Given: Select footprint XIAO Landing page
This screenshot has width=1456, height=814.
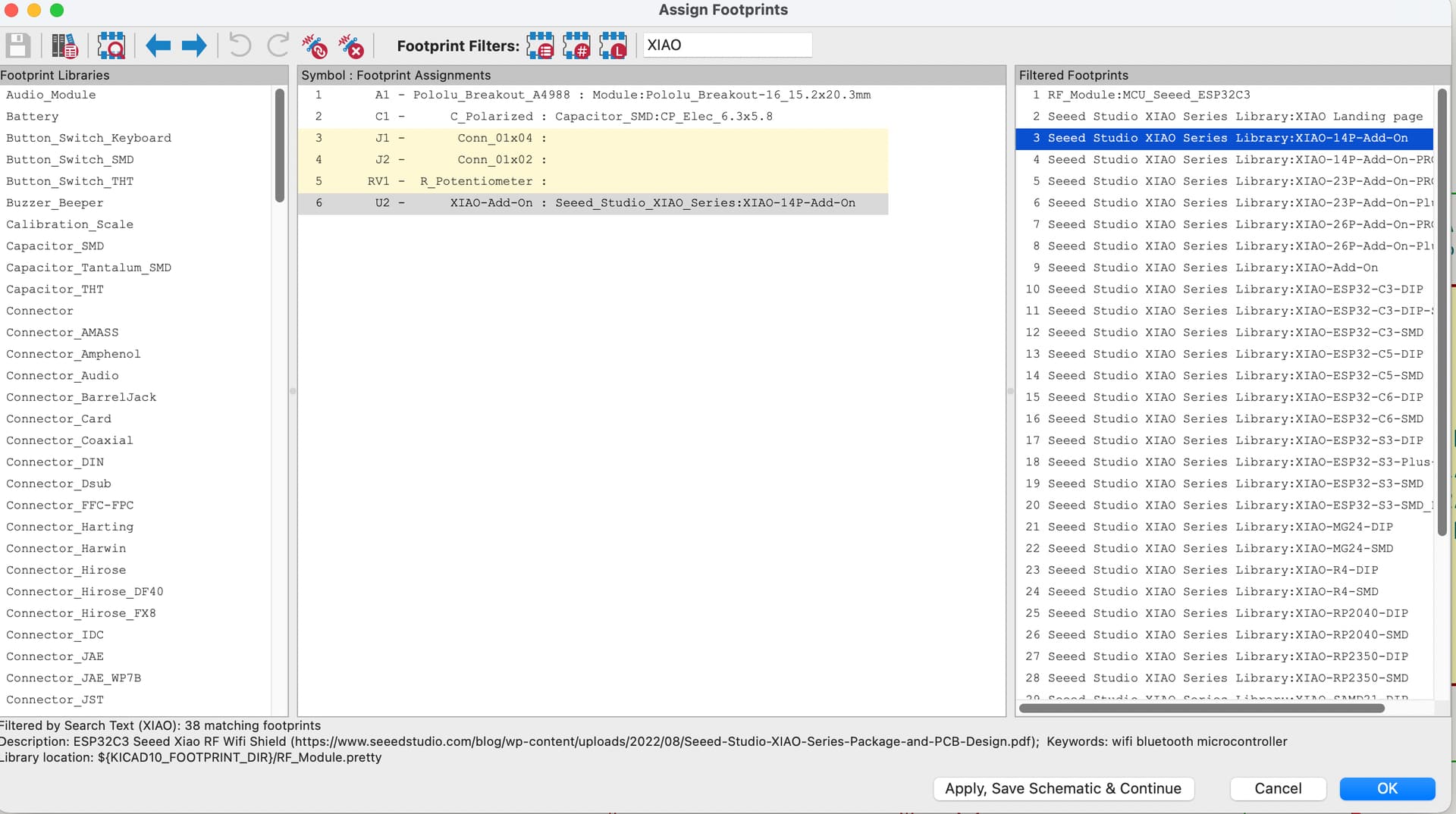Looking at the screenshot, I should point(1224,116).
